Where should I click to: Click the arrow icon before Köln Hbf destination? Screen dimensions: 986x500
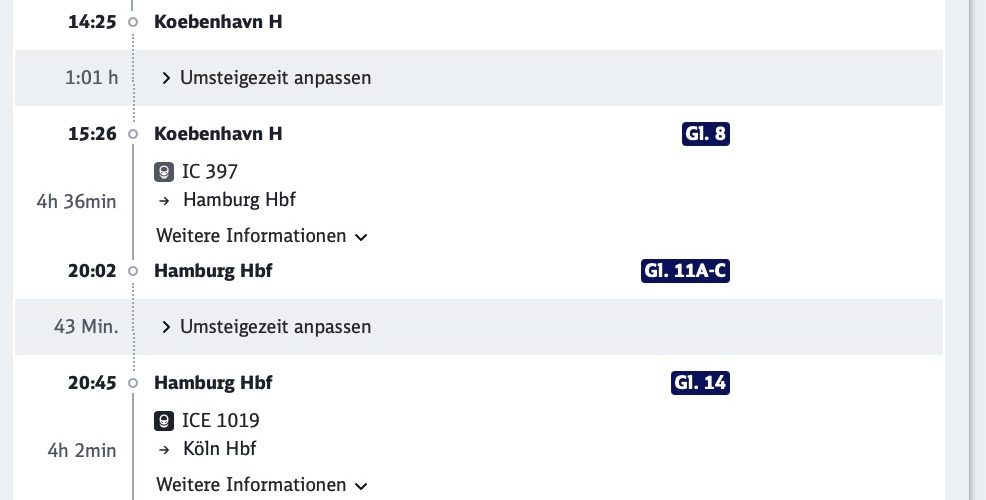tap(164, 450)
